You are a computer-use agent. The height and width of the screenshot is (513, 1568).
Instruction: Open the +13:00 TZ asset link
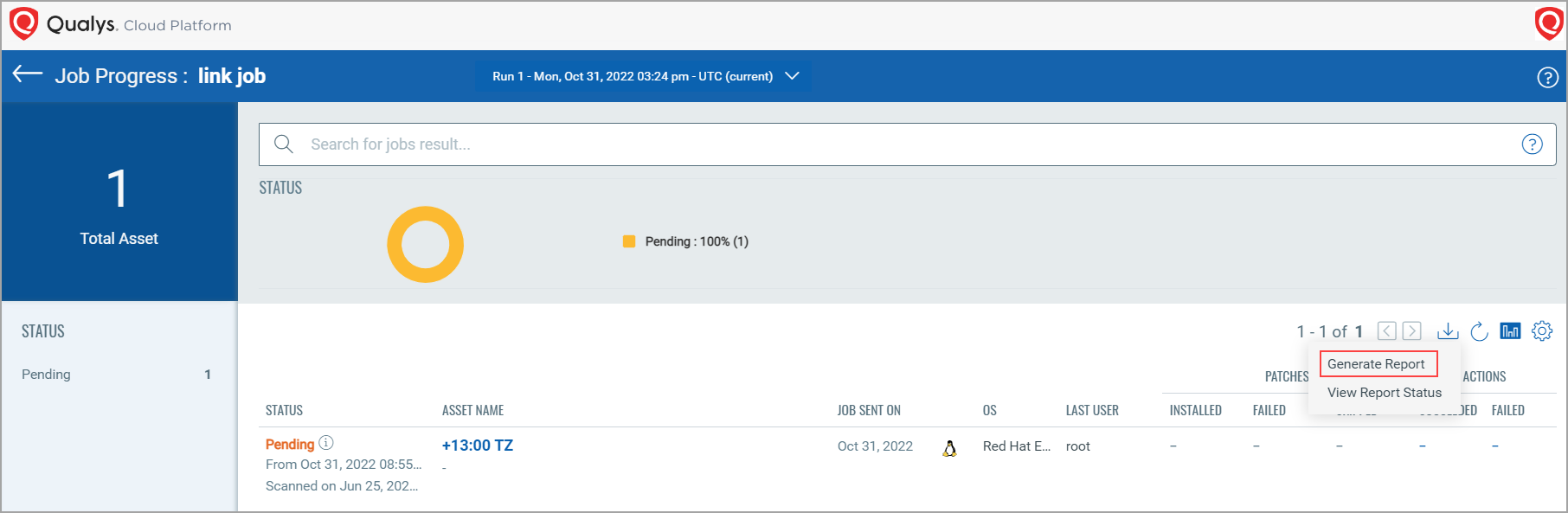[x=478, y=446]
